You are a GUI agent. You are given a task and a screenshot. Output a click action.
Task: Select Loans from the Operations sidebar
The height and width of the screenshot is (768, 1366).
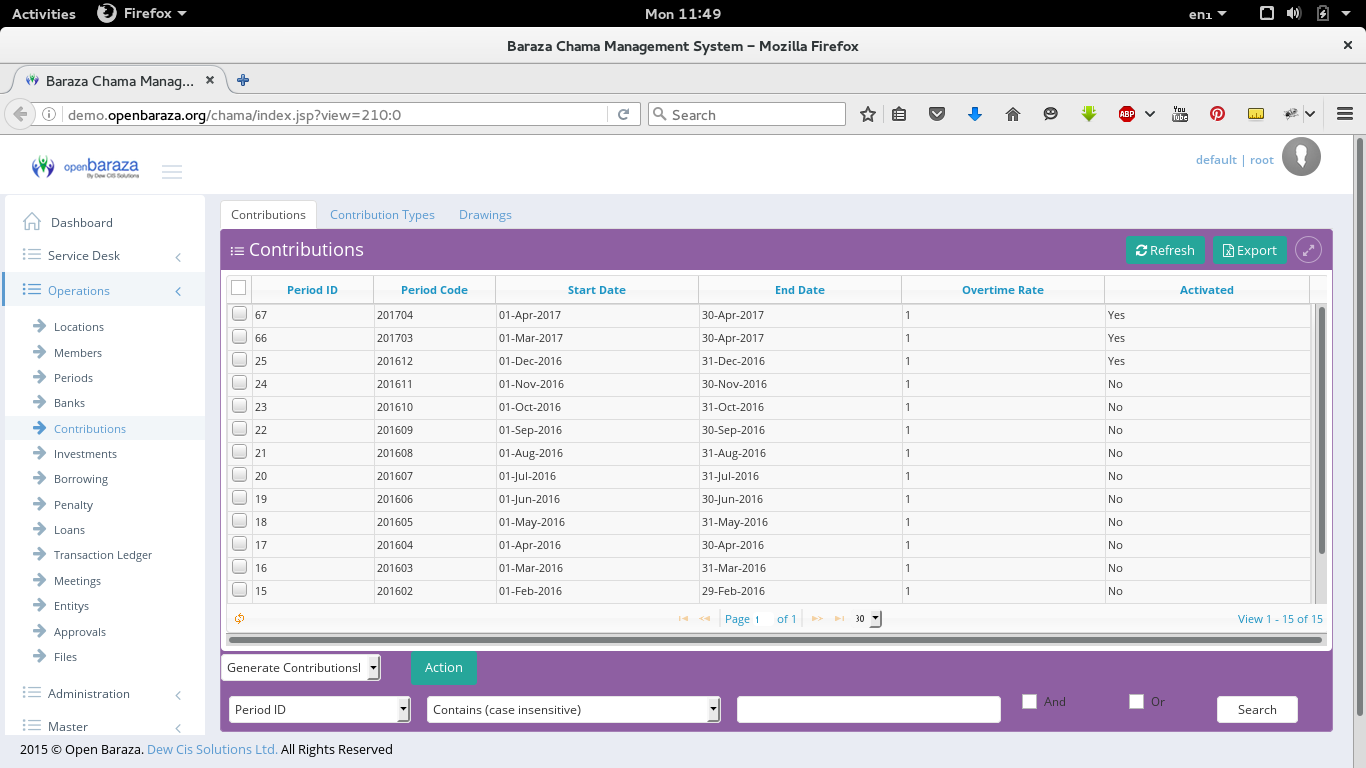pos(68,529)
